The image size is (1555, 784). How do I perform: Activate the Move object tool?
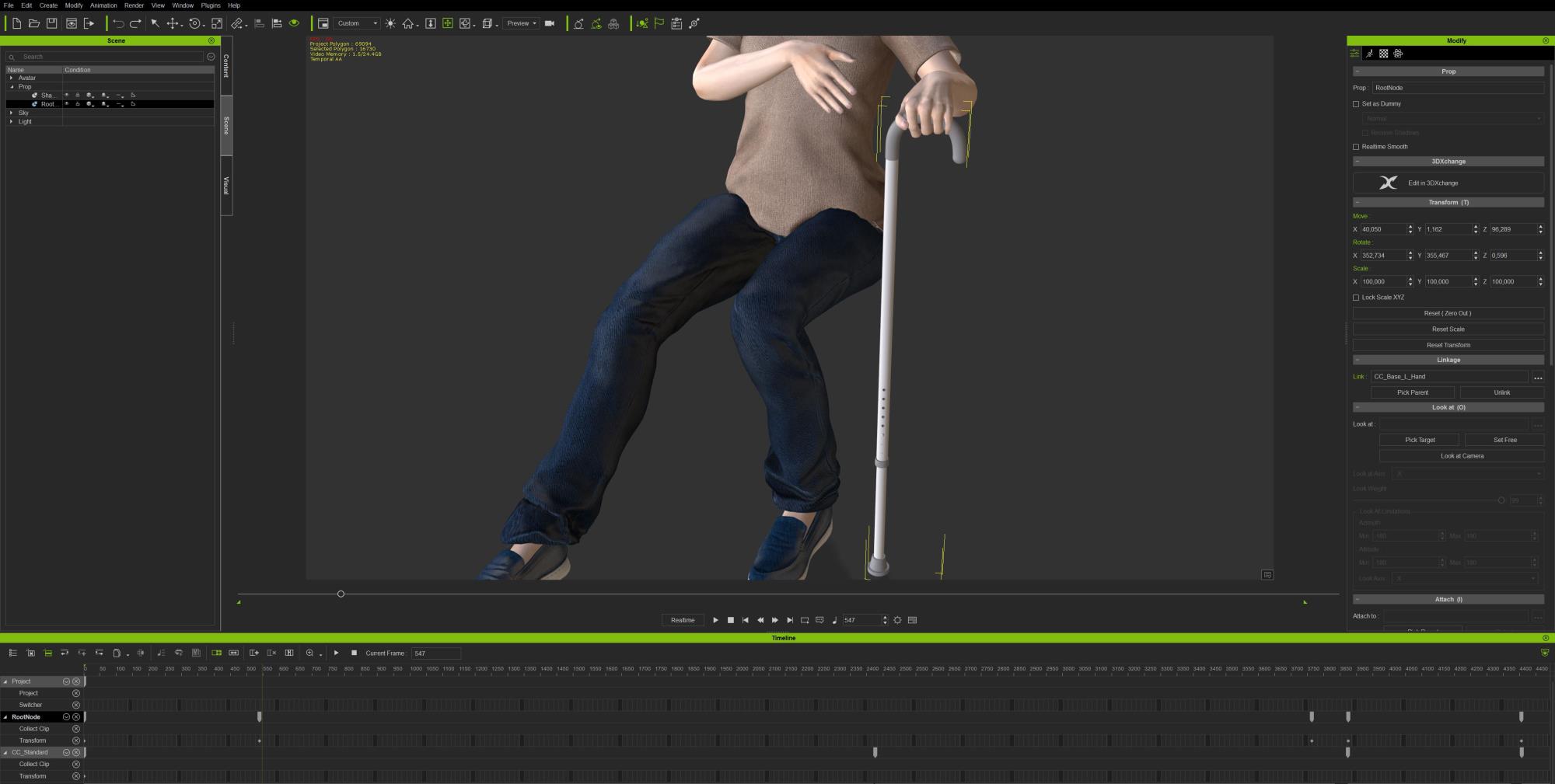(x=172, y=23)
